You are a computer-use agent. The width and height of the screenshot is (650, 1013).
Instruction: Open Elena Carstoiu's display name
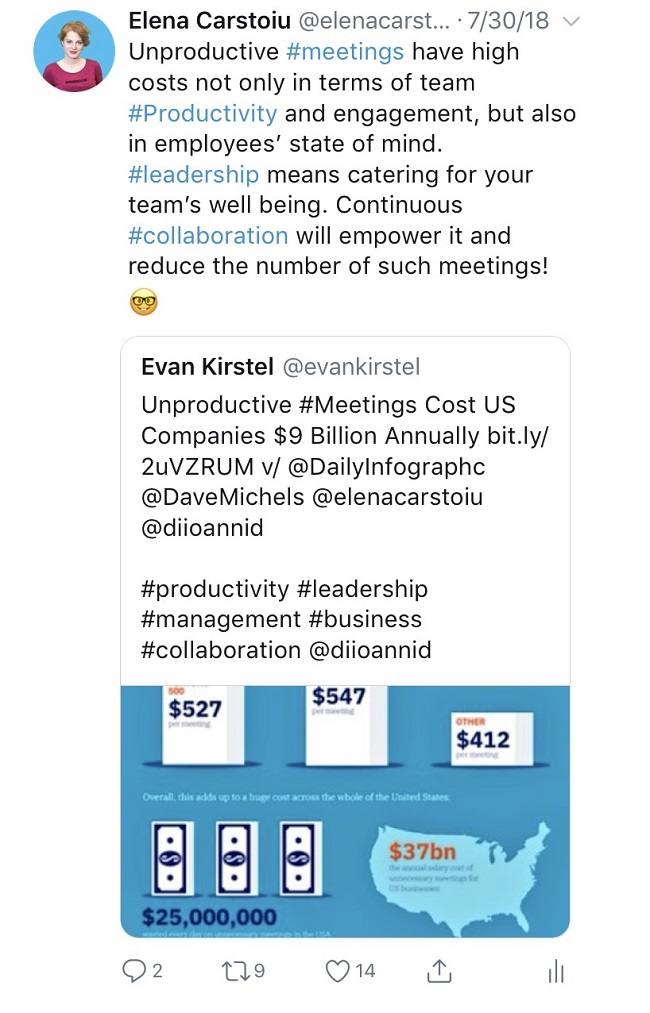click(x=210, y=20)
